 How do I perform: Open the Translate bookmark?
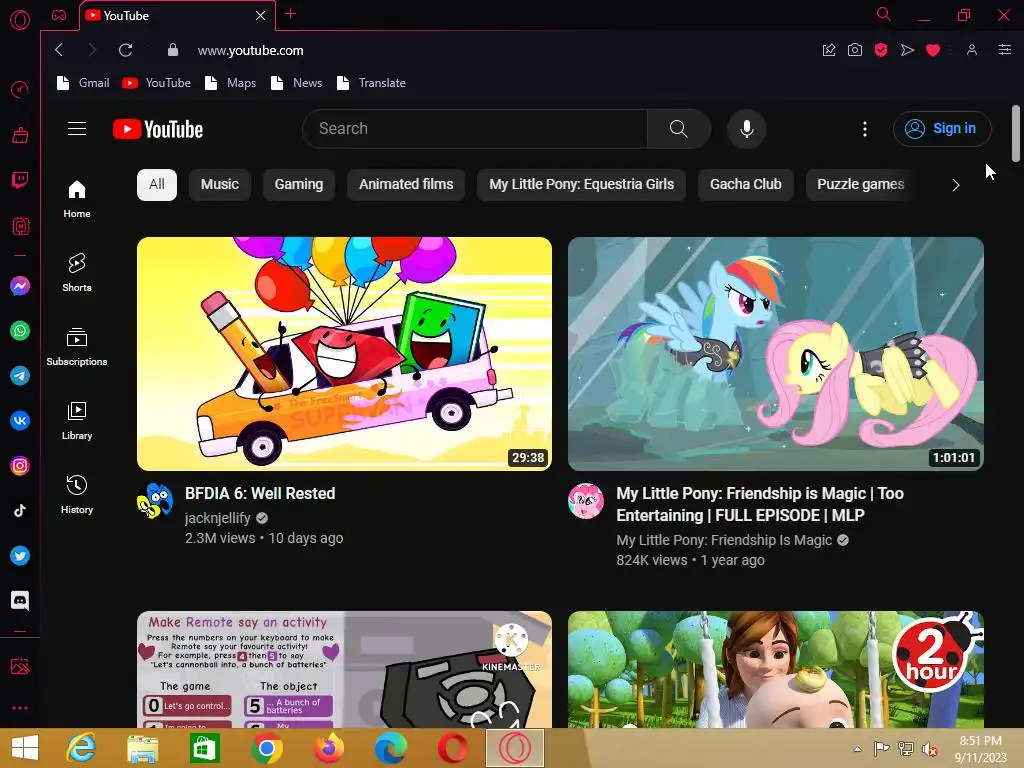tap(371, 83)
